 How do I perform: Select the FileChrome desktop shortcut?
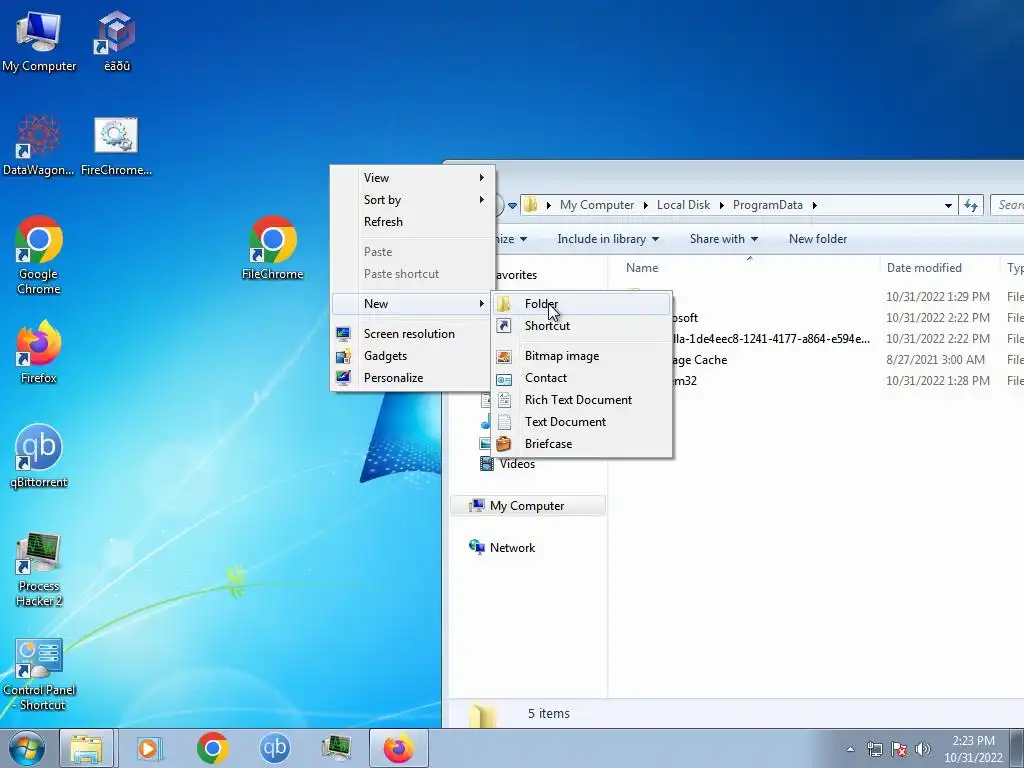[272, 248]
